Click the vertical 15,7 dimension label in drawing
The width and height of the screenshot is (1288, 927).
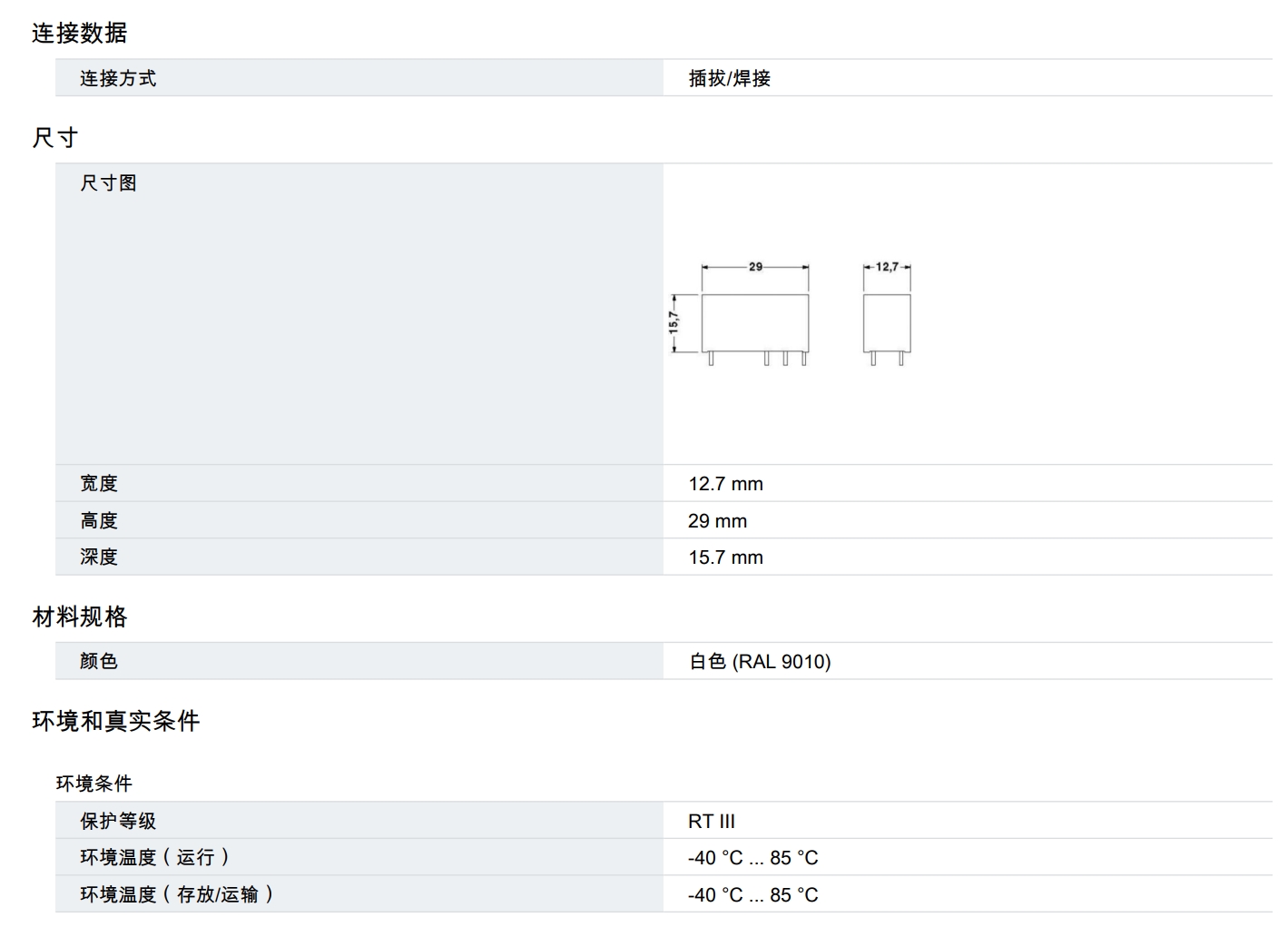[x=673, y=321]
